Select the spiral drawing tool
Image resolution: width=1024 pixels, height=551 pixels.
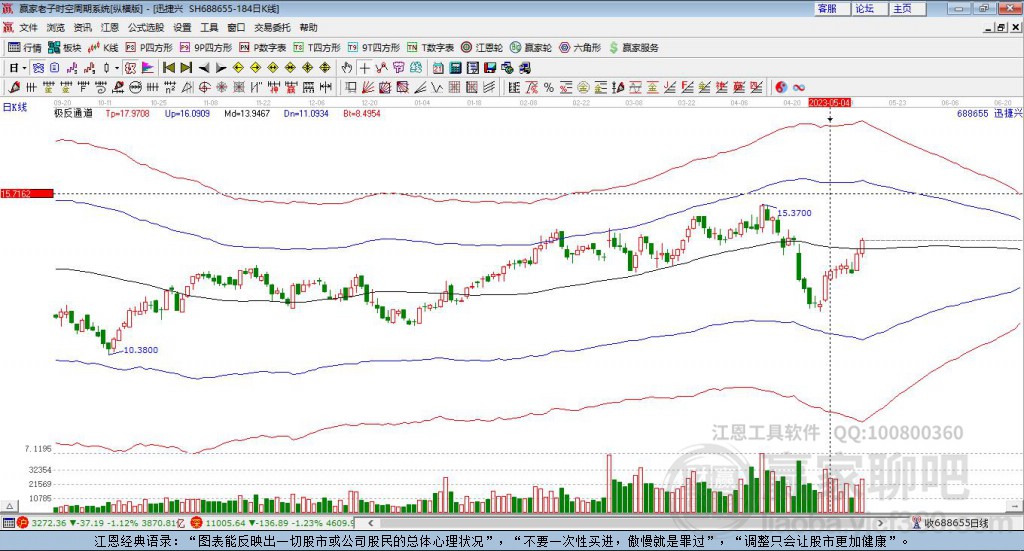[101, 87]
